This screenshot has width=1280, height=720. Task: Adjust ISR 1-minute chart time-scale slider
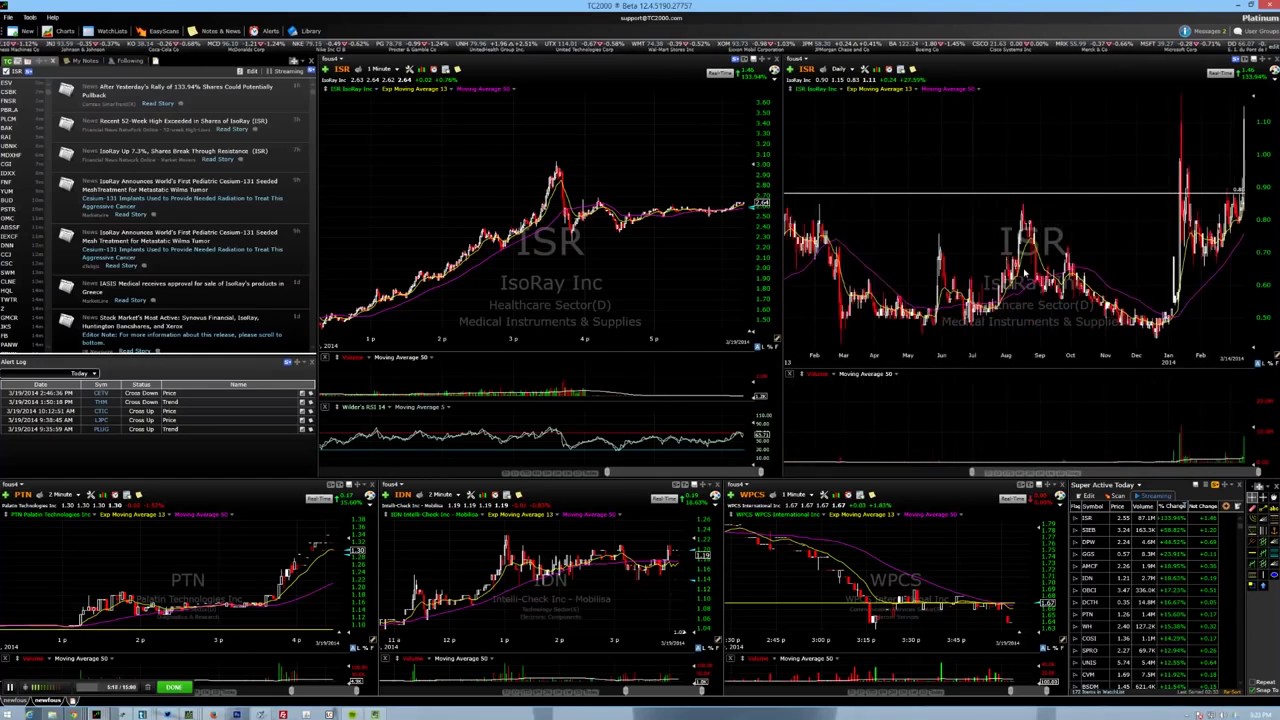(x=683, y=472)
